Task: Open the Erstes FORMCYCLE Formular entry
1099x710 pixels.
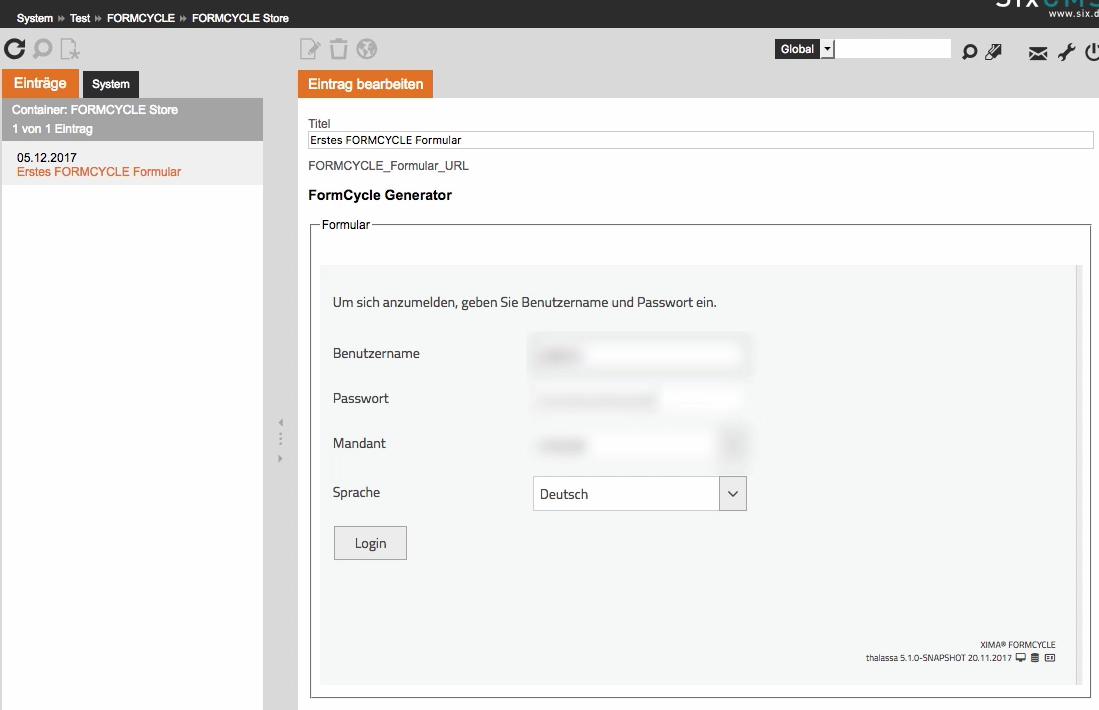Action: tap(99, 172)
